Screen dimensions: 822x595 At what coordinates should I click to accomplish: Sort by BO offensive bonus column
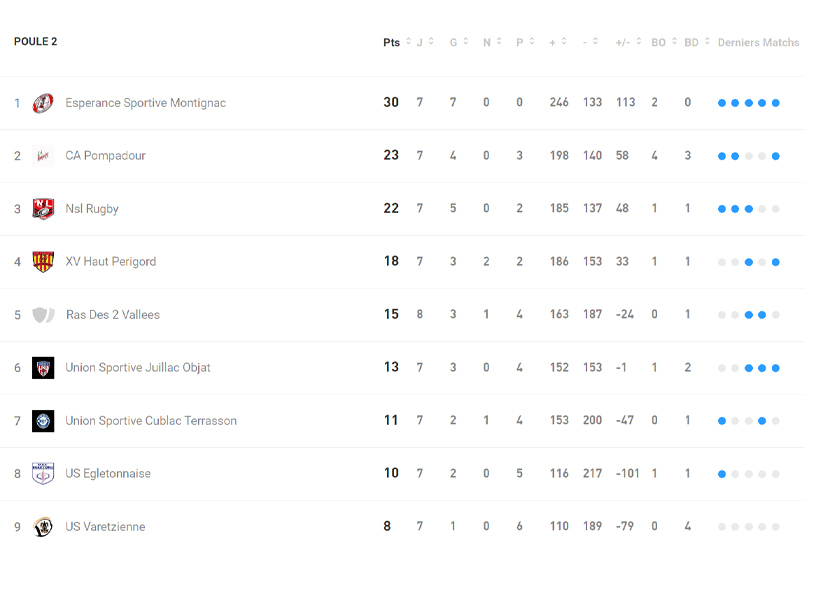[x=664, y=42]
